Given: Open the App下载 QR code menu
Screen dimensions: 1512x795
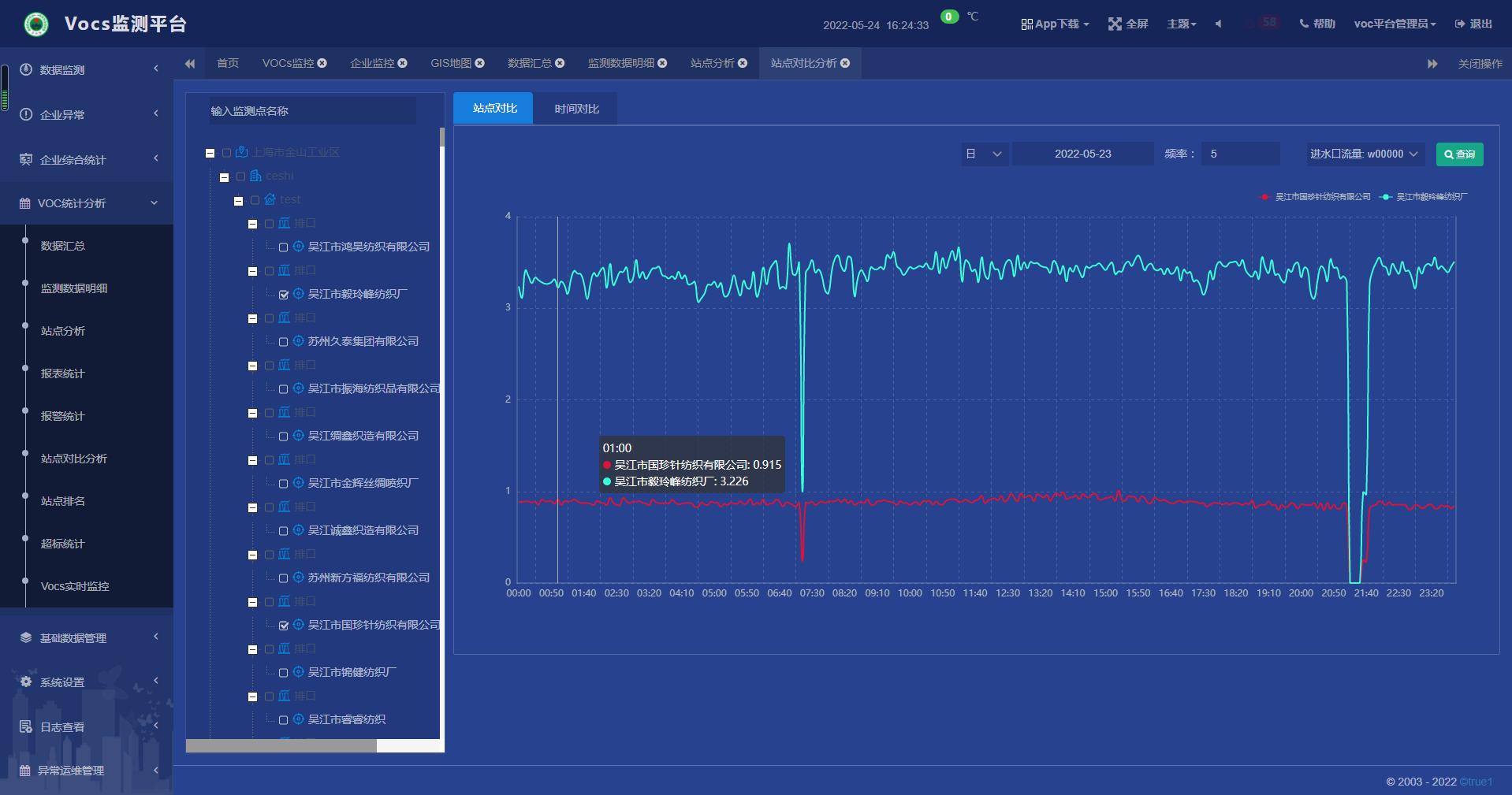Looking at the screenshot, I should [1054, 24].
